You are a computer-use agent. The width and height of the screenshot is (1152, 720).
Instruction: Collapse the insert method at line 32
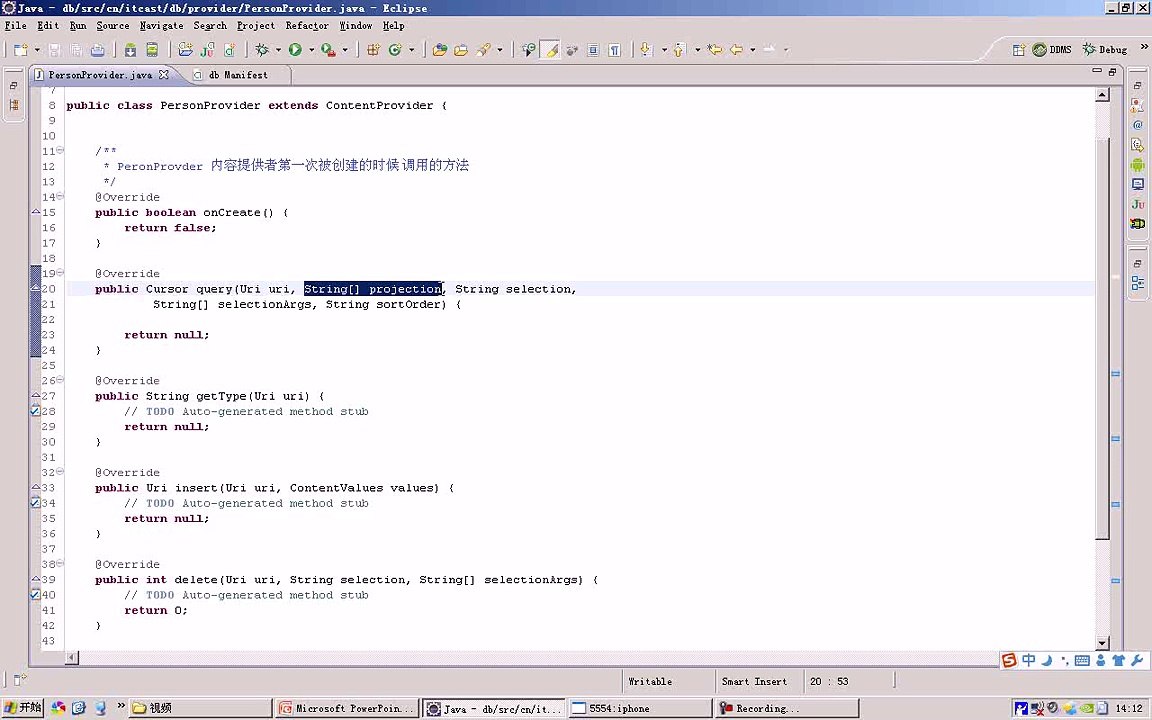60,472
